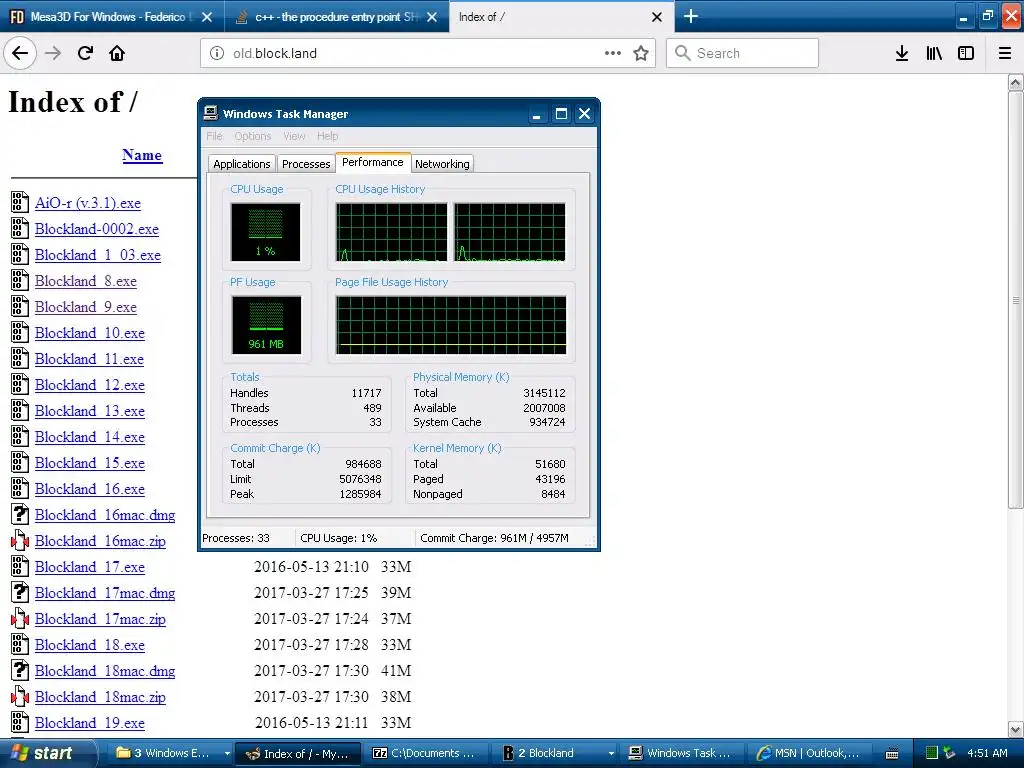Click binary icon beside Blockland_19.exe
Screen dimensions: 1024x768
coord(20,723)
